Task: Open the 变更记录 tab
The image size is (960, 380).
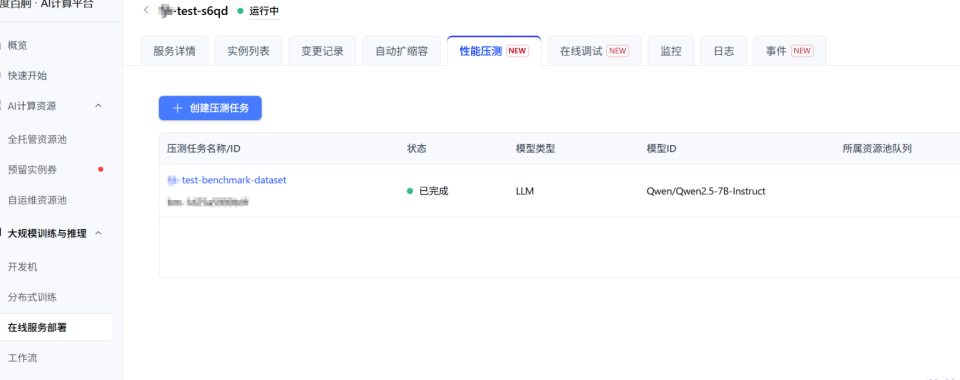Action: [322, 51]
